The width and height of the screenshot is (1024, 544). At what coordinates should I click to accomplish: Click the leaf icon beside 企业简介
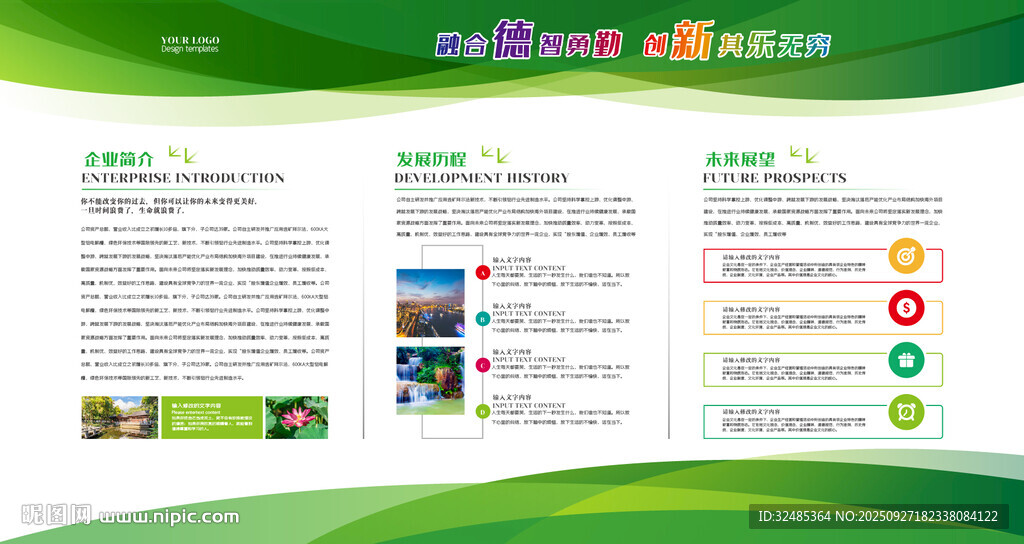coord(183,155)
